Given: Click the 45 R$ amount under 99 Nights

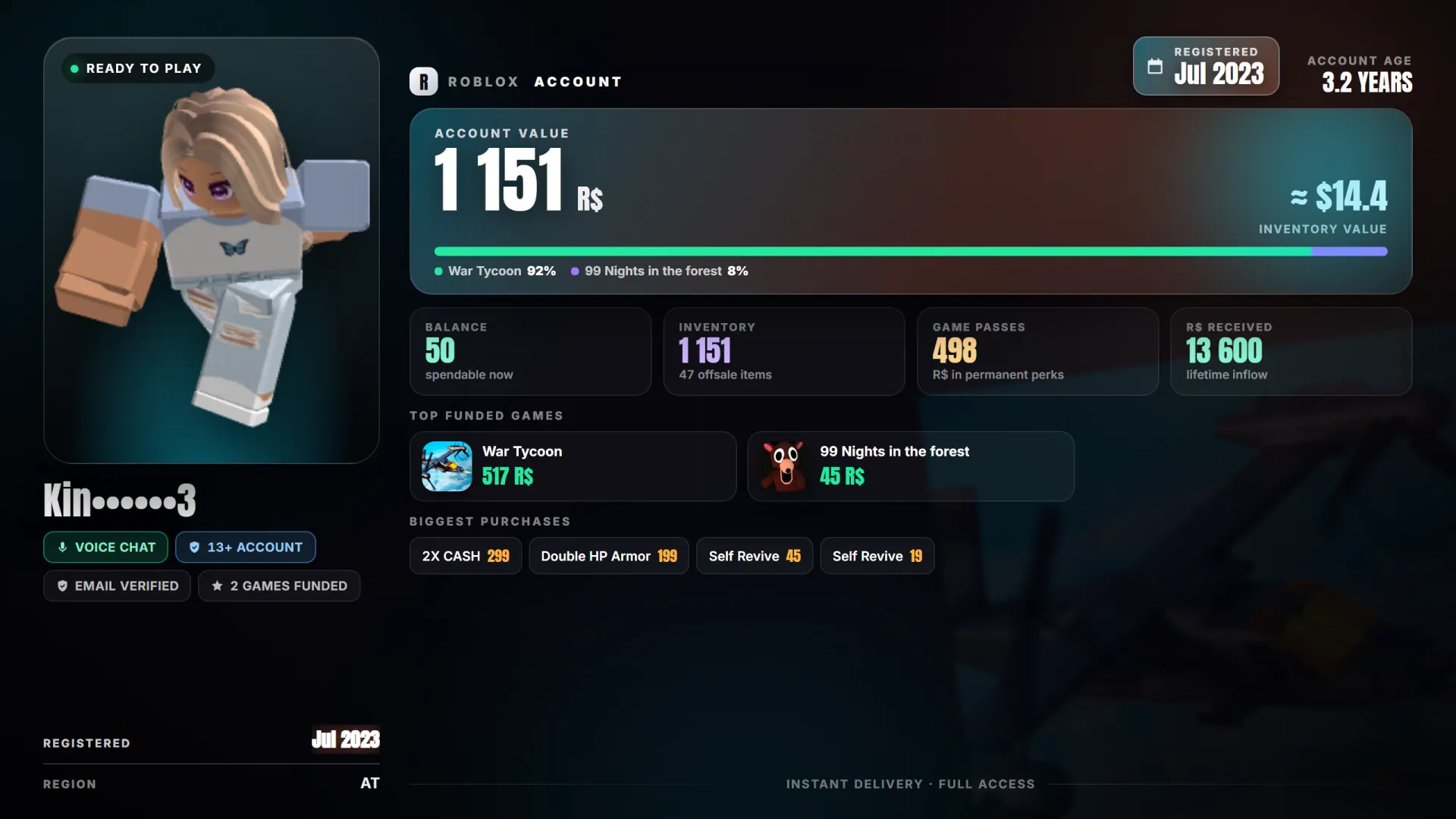Looking at the screenshot, I should pyautogui.click(x=842, y=476).
